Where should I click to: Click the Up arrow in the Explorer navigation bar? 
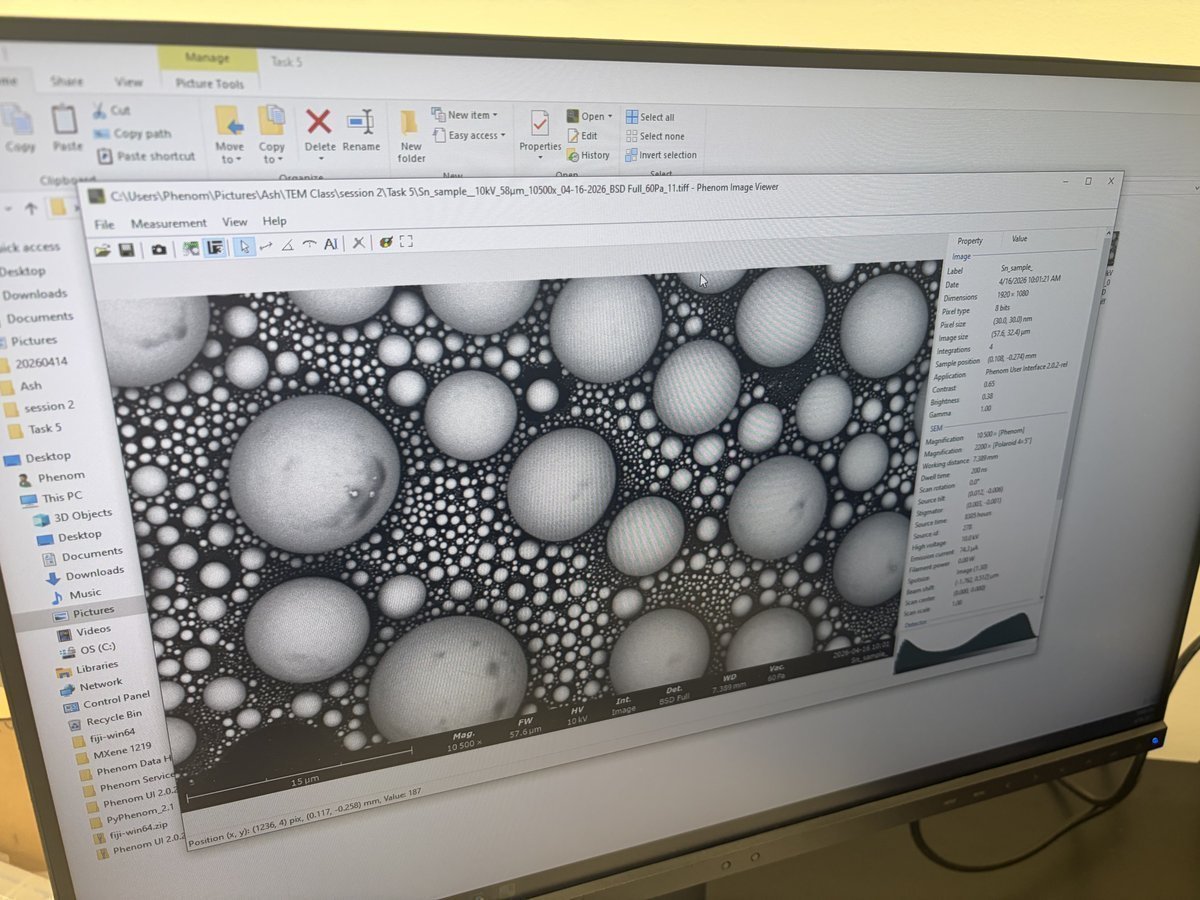coord(31,208)
